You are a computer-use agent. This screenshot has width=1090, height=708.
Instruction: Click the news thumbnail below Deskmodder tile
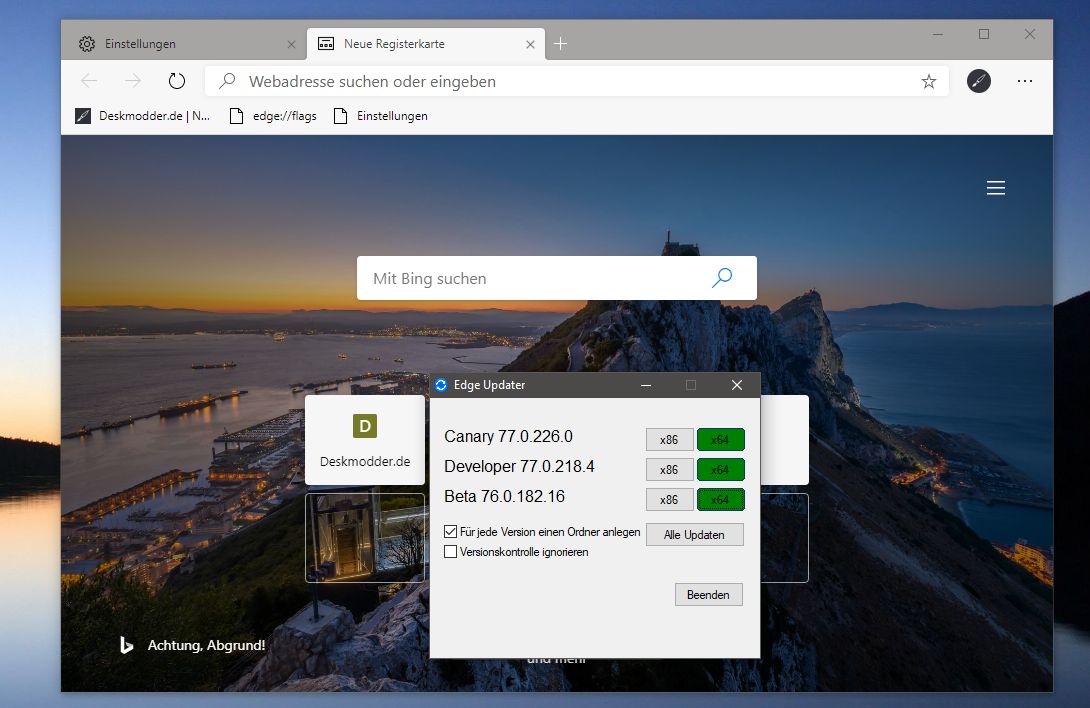click(x=365, y=538)
